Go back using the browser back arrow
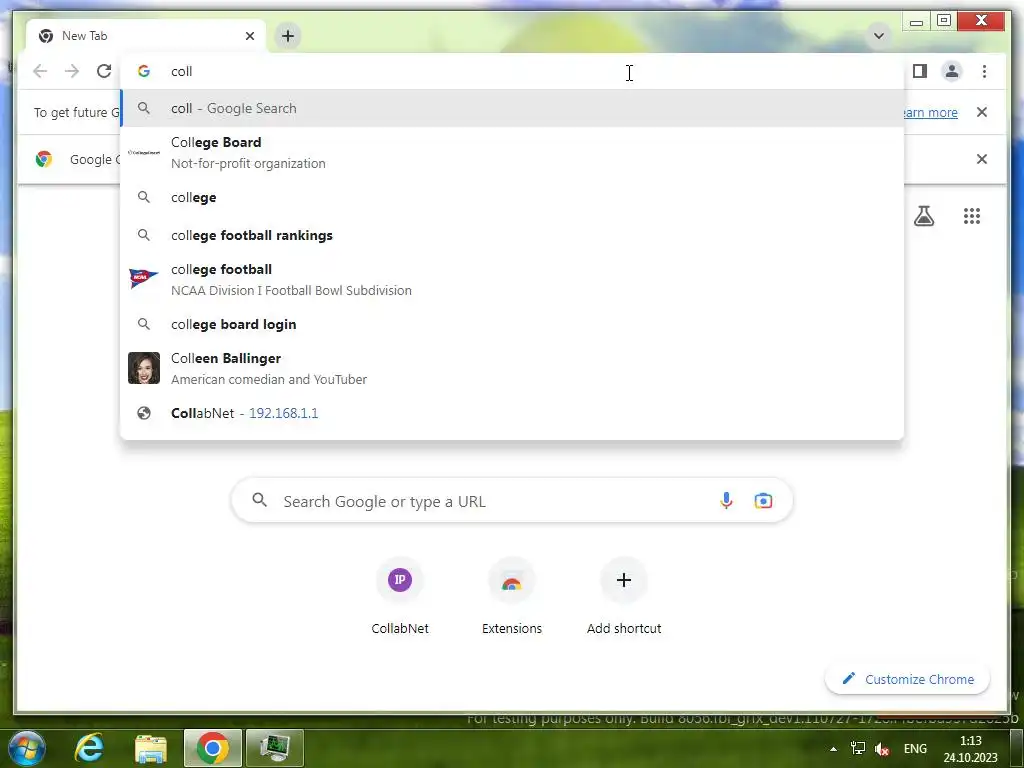Screen dimensions: 1024x768 (x=40, y=71)
